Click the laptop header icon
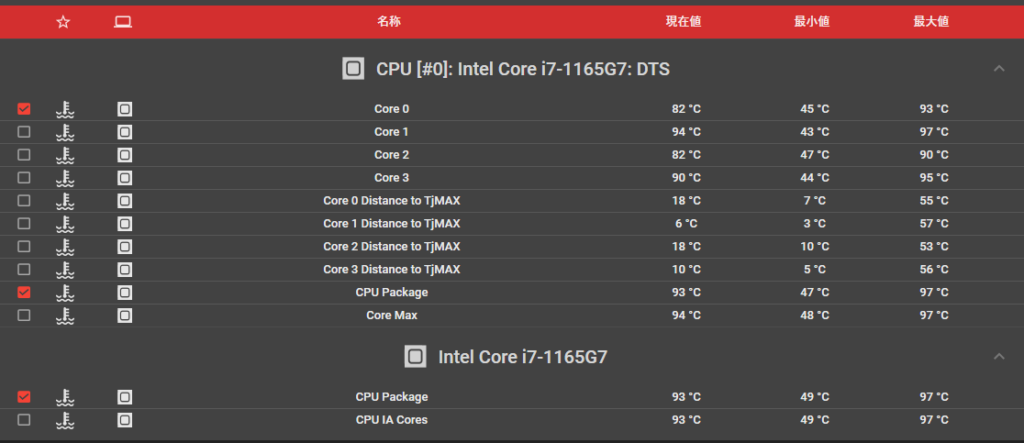Screen dimensions: 1024x443 point(123,21)
